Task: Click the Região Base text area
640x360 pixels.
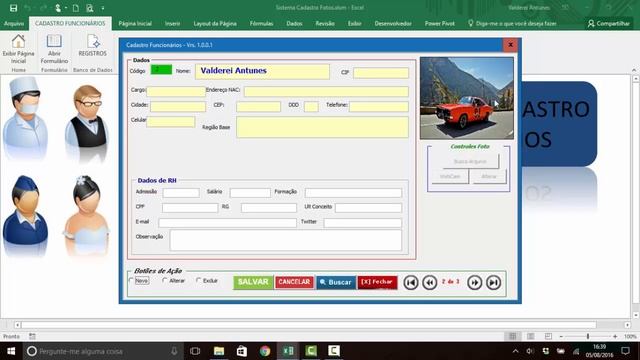Action: click(322, 127)
